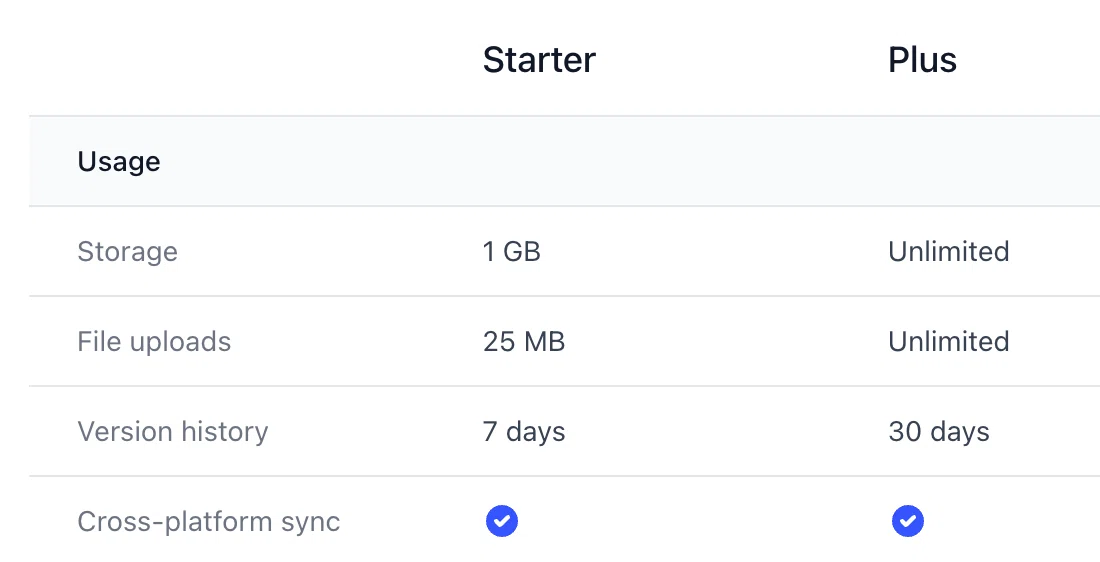Click the 30 days version history value

[x=939, y=431]
